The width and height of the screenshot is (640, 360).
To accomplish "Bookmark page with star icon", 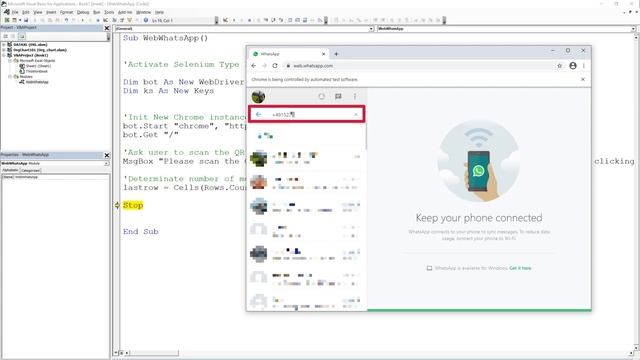I will point(560,66).
